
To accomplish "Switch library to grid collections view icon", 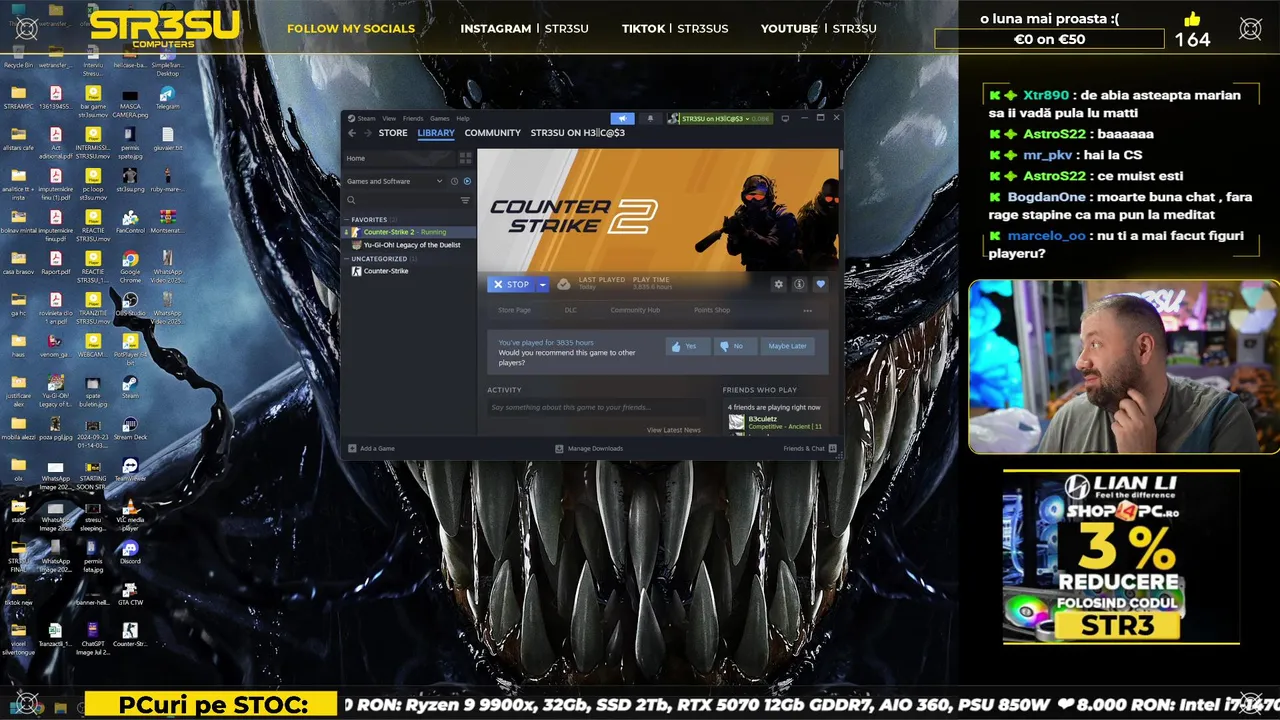I will (465, 158).
